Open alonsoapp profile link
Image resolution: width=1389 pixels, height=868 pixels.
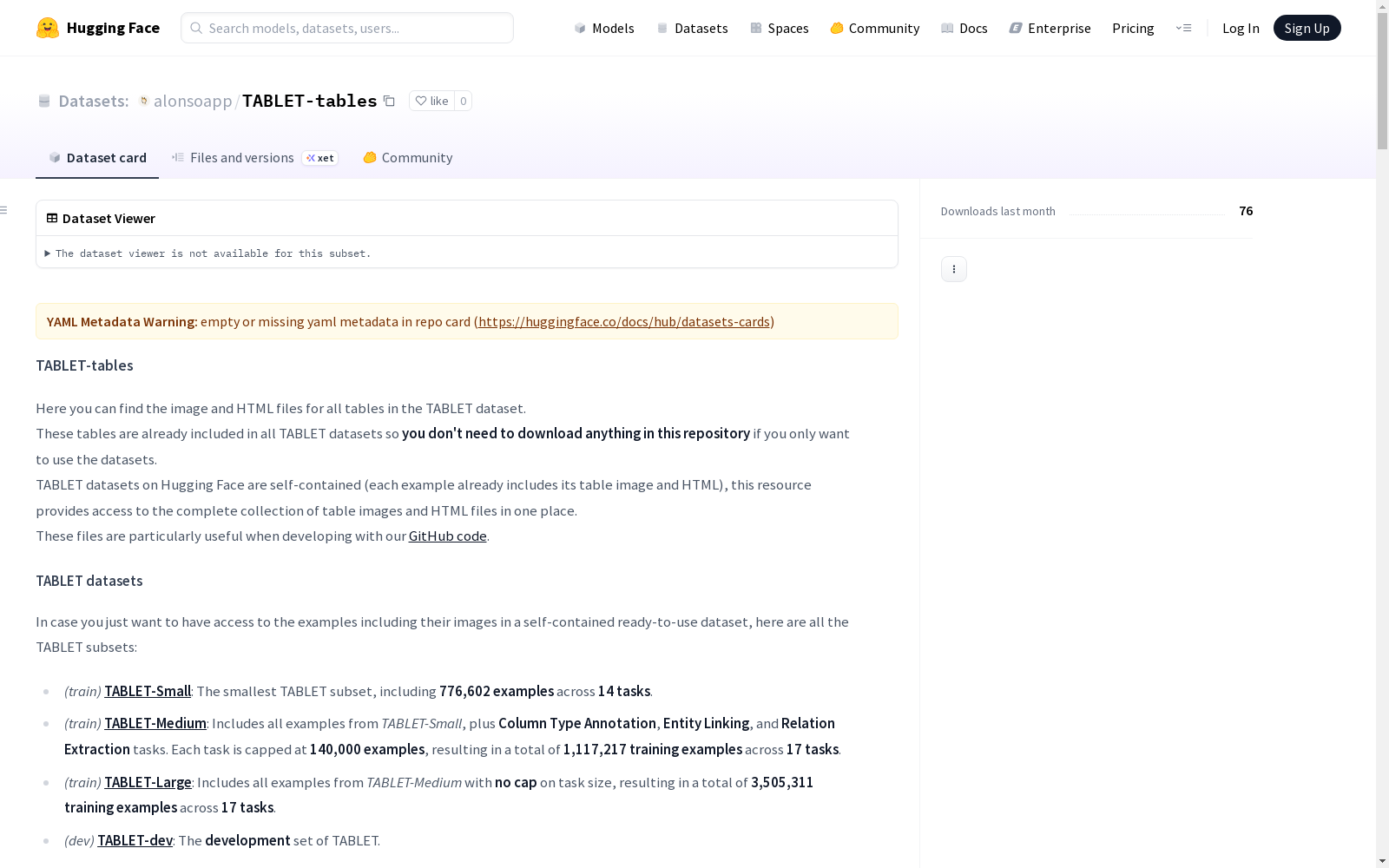click(193, 101)
